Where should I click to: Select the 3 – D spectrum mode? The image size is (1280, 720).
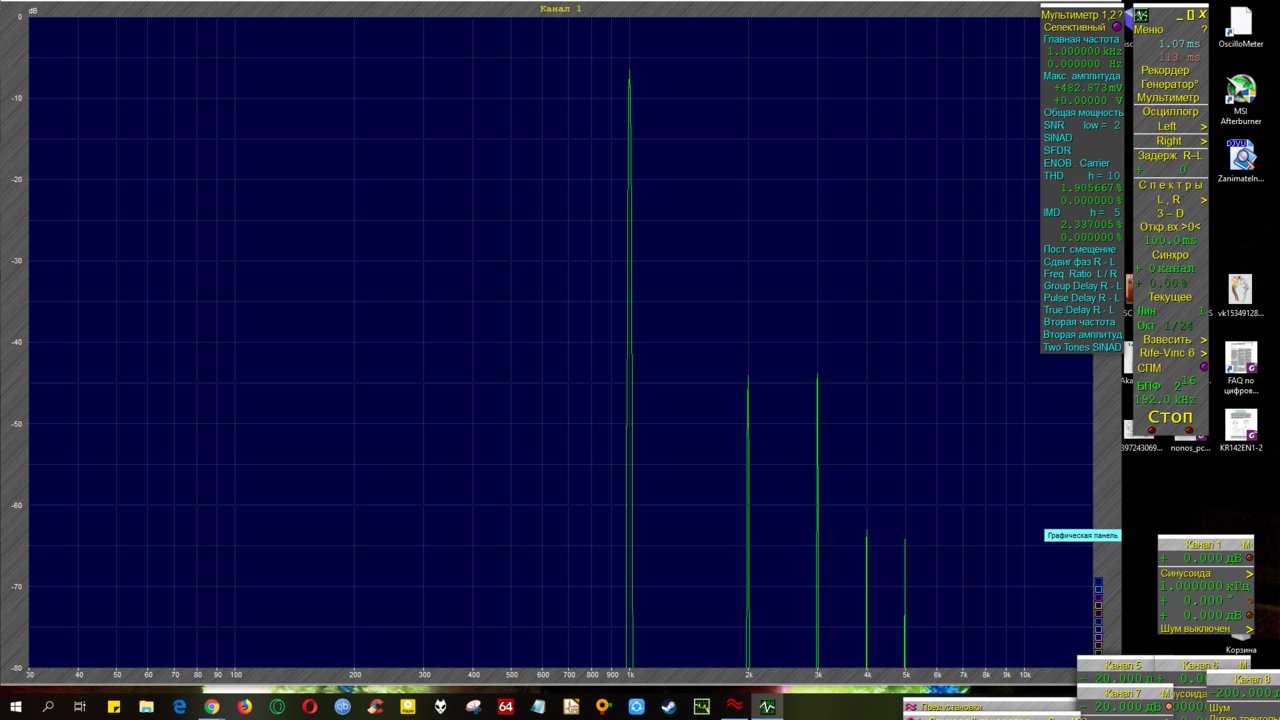pyautogui.click(x=1170, y=213)
